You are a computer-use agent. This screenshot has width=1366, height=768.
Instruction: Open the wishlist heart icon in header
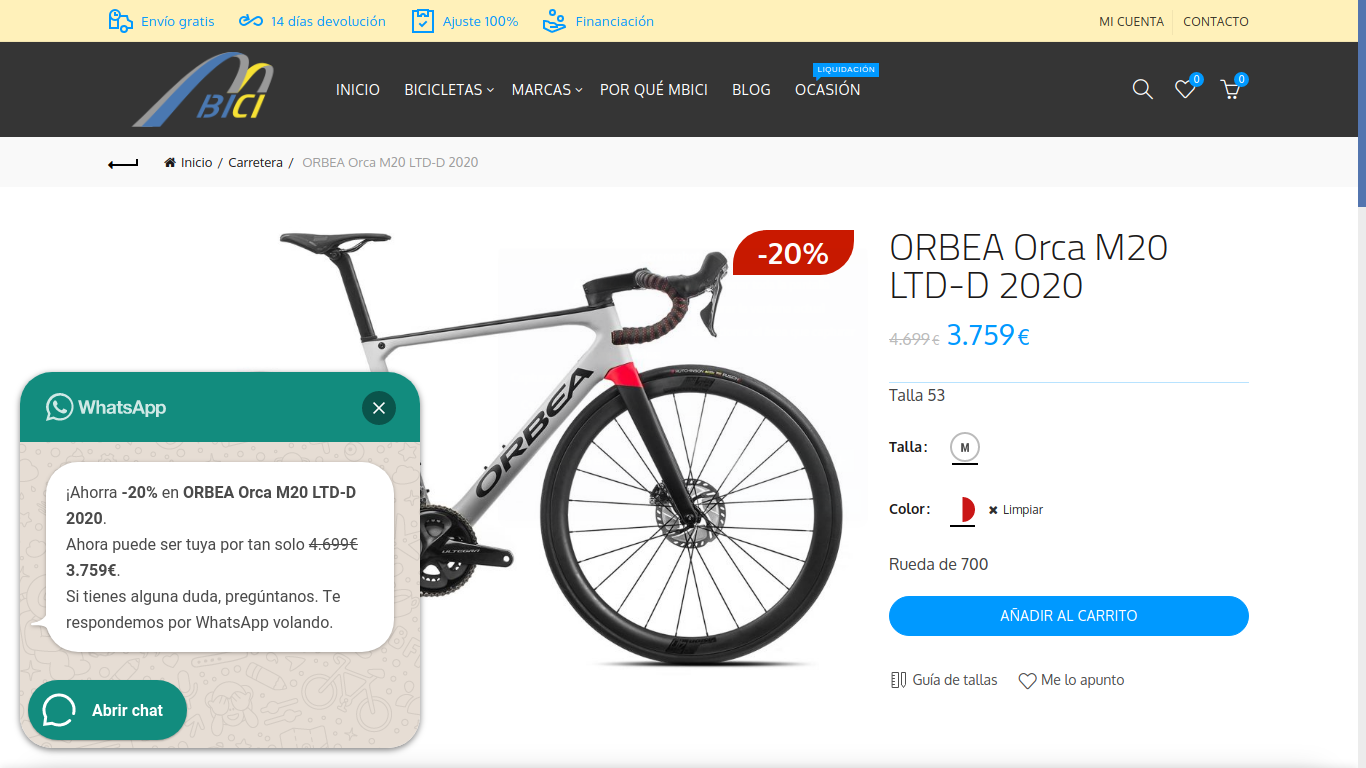1185,90
